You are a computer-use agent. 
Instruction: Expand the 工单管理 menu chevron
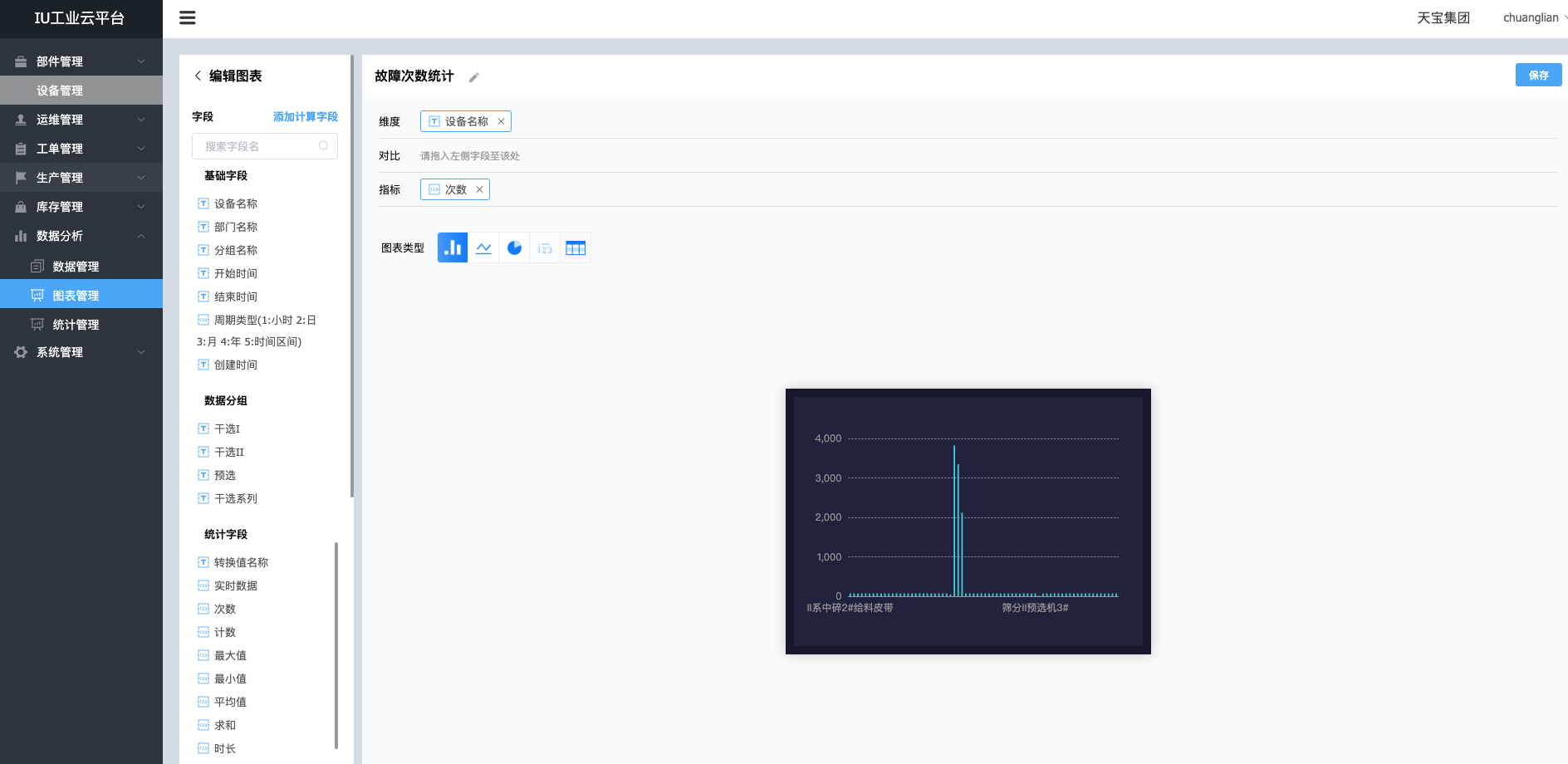[x=141, y=149]
